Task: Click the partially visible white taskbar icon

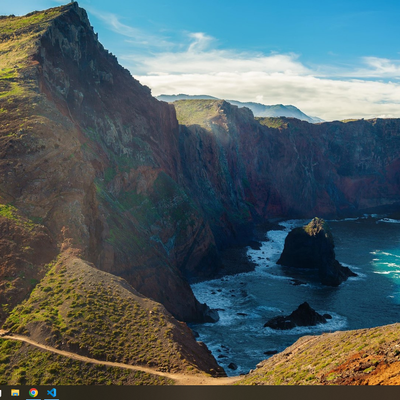Action: tap(1, 393)
